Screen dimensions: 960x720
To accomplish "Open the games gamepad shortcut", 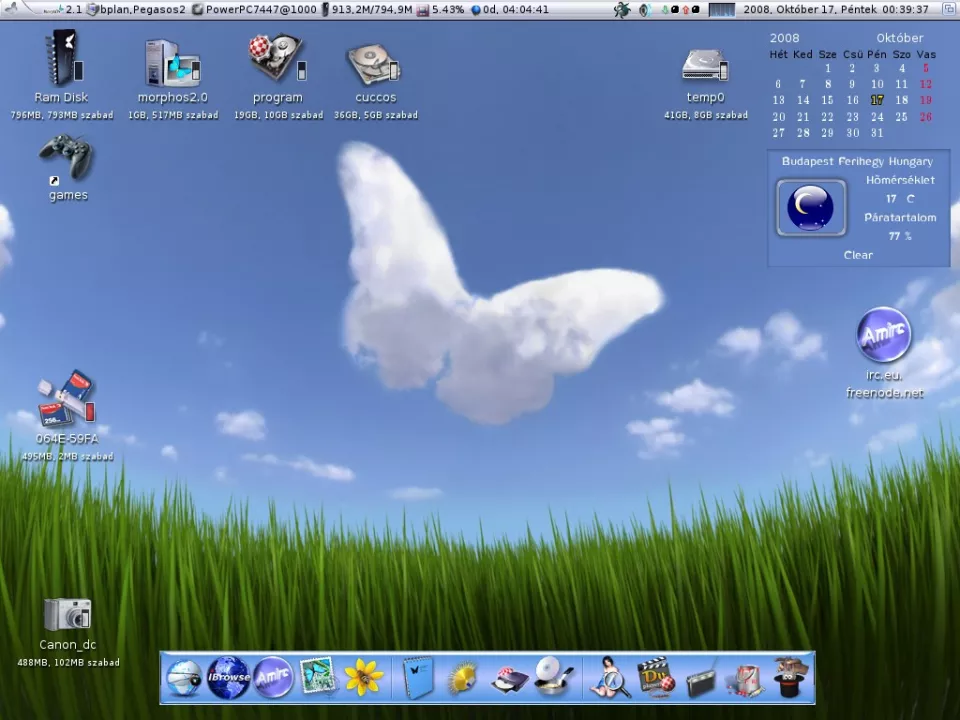I will [67, 158].
